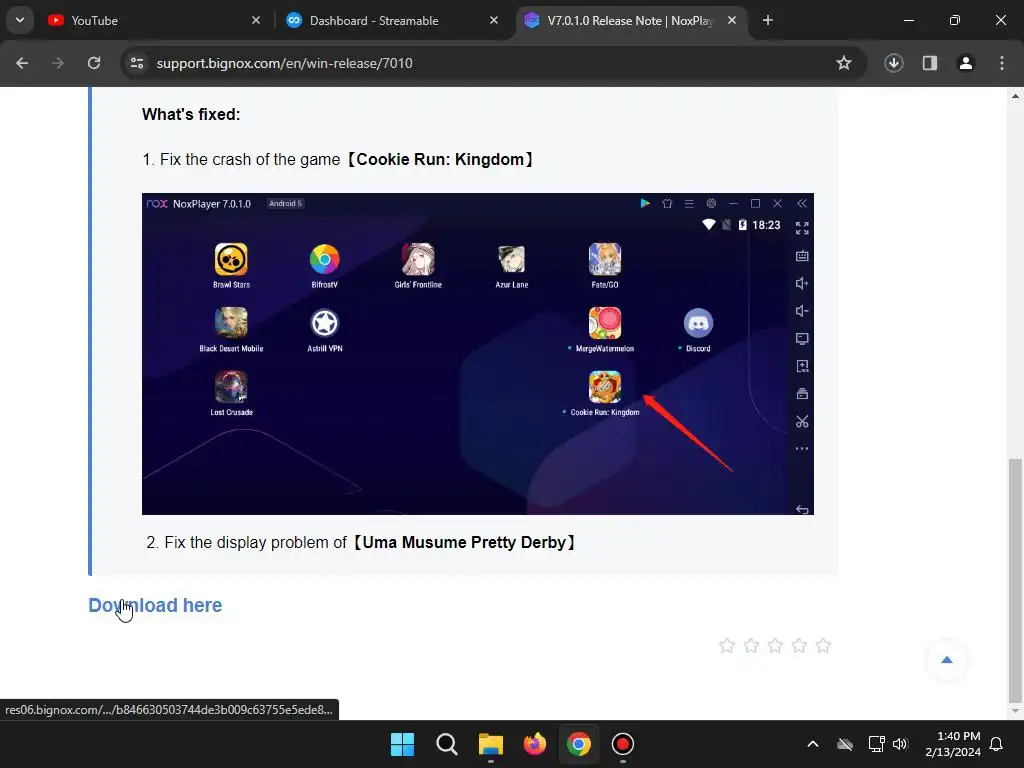Screen dimensions: 1024x768
Task: Click the Cookie Run: Kingdom fix text
Action: pos(339,159)
